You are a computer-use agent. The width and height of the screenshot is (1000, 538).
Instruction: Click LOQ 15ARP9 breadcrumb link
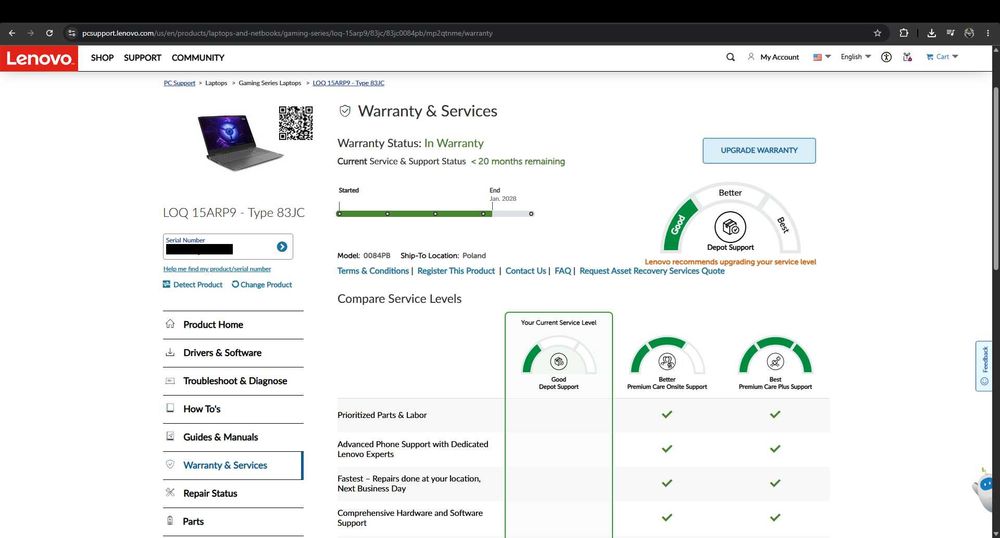point(348,83)
